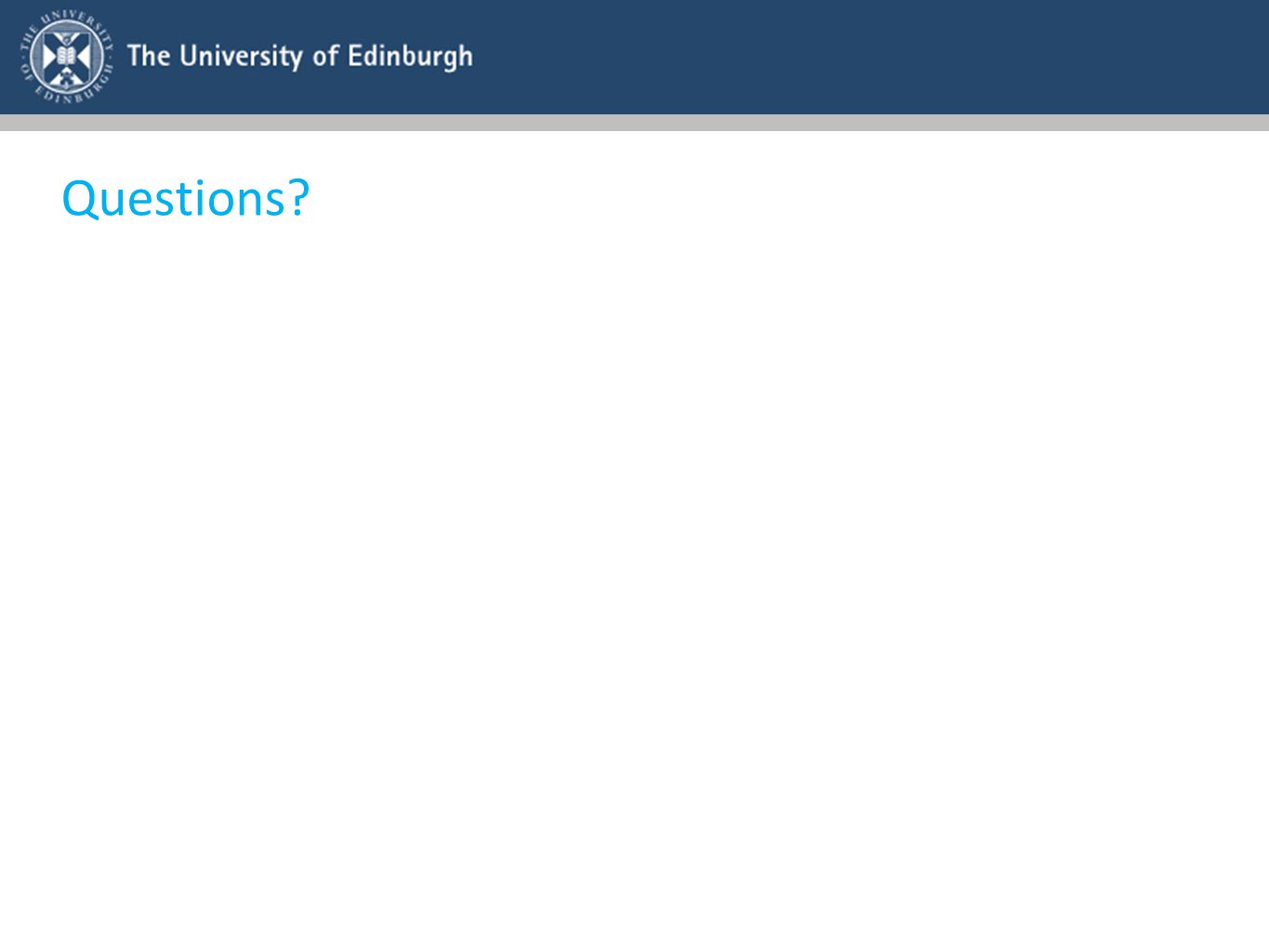Click the word 'Edinburgh' in the header banner

[x=410, y=57]
